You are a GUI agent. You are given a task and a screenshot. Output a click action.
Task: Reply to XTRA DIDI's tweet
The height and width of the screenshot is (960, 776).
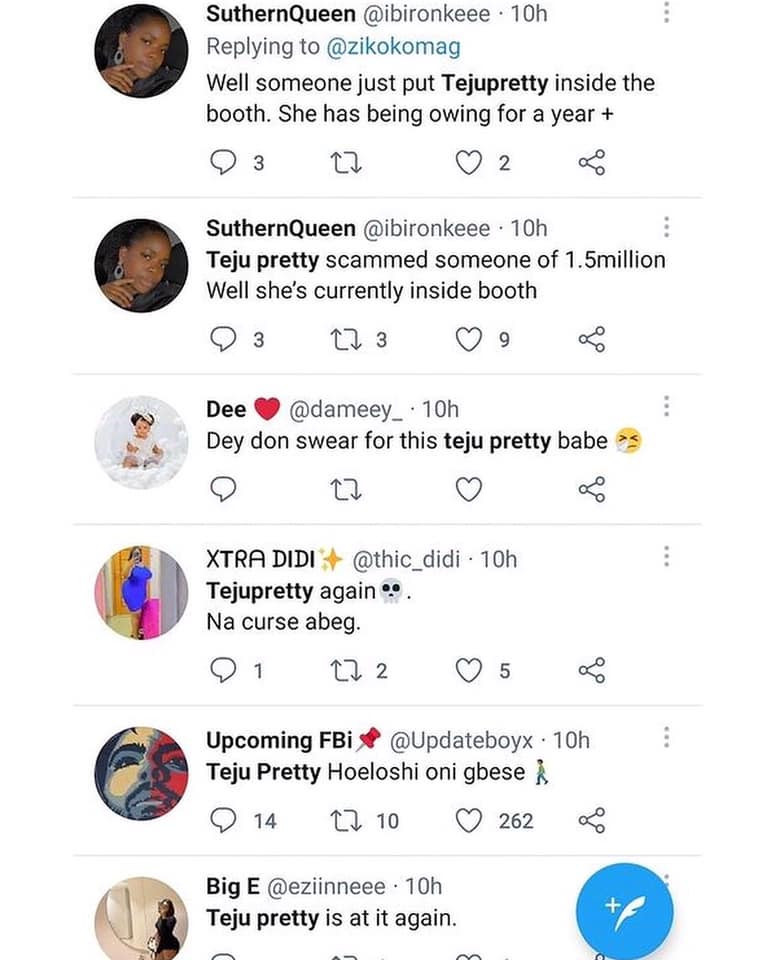224,670
